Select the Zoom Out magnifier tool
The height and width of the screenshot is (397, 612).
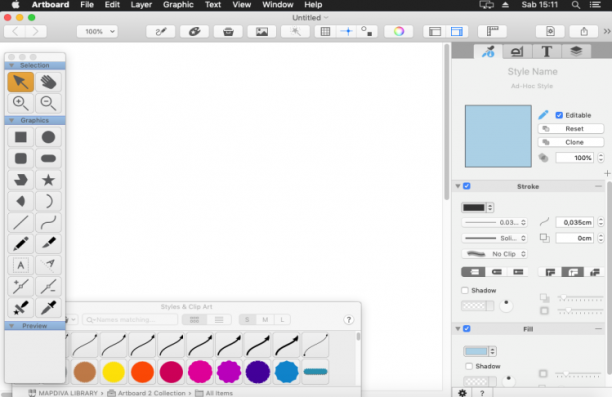click(48, 103)
